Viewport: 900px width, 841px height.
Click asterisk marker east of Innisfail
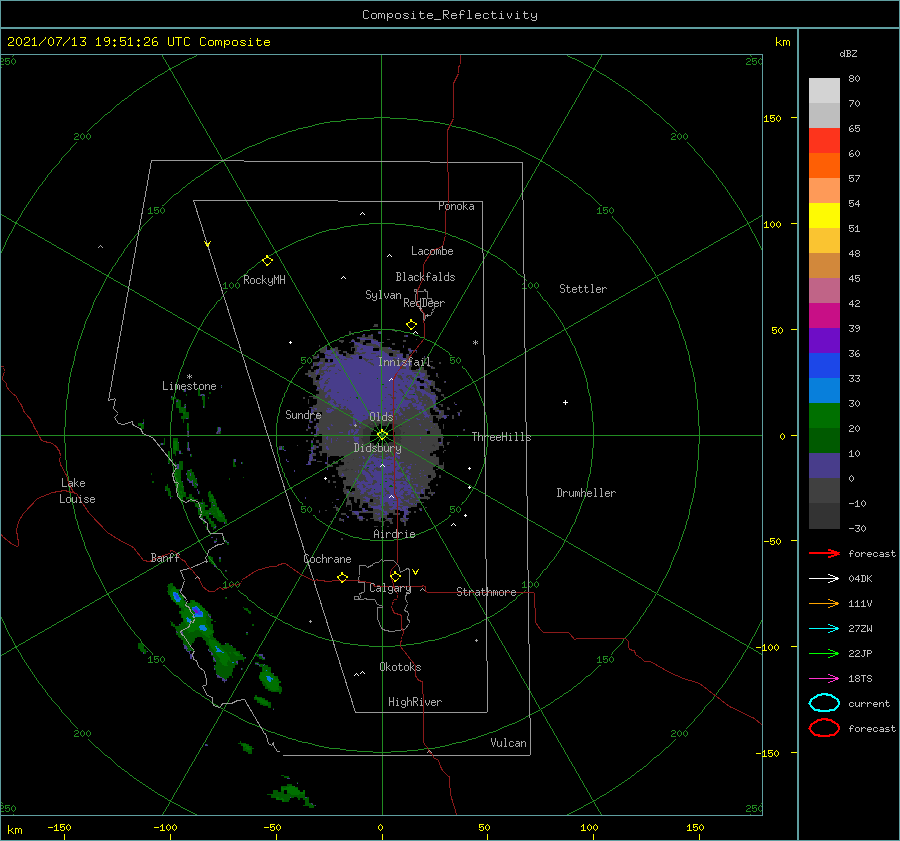475,343
